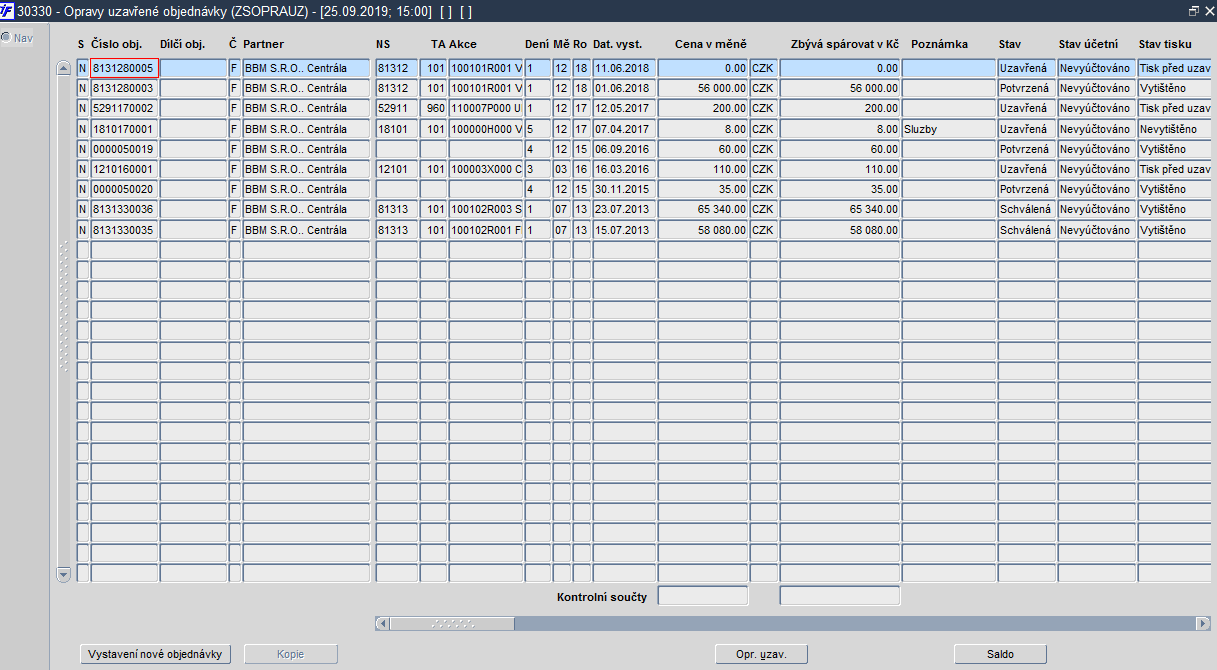Image resolution: width=1217 pixels, height=670 pixels.
Task: Click Stav cell 'Schválená' for order 8131330035
Action: (x=1027, y=230)
